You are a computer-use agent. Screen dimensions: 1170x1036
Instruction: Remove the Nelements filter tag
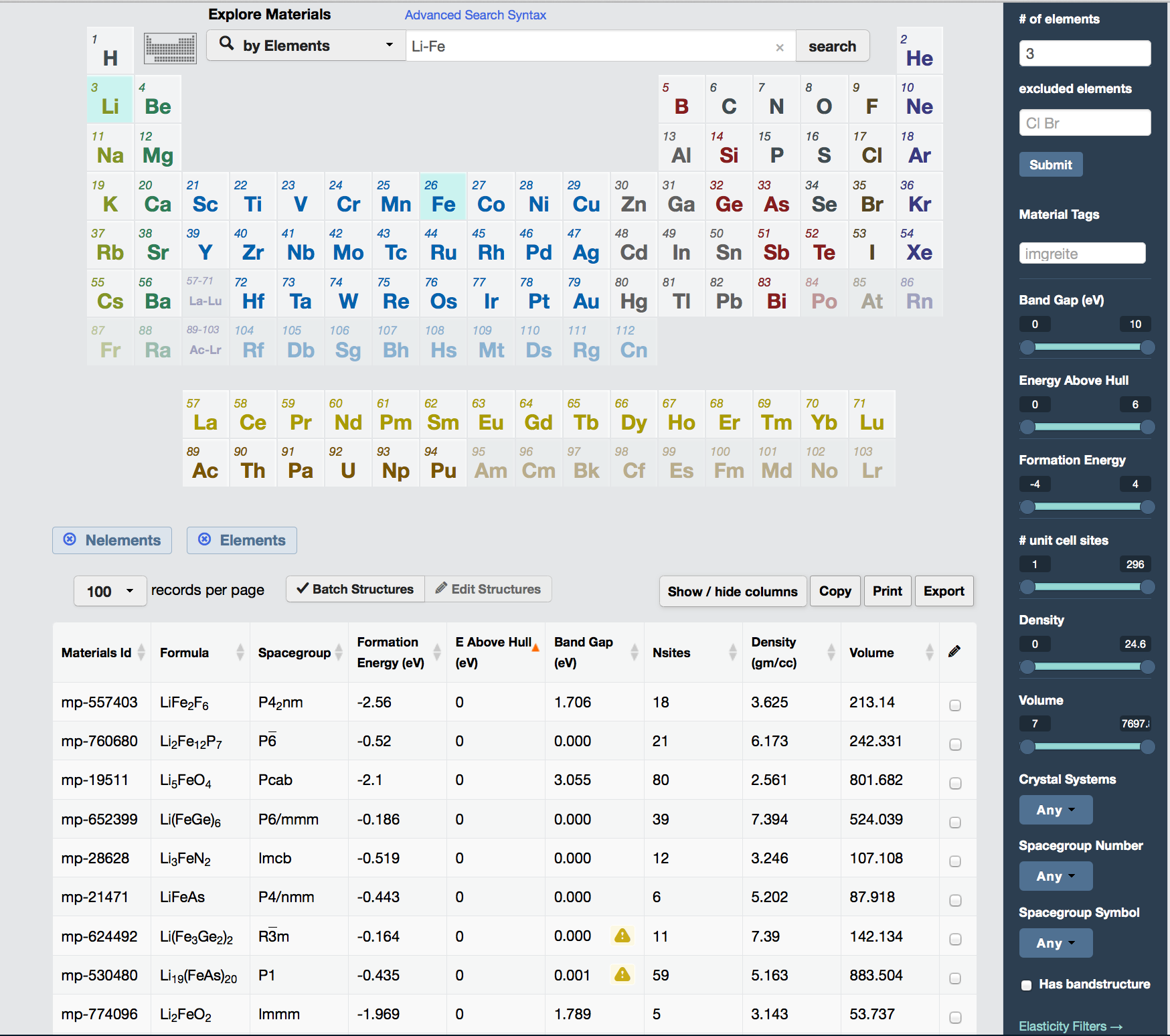tap(70, 539)
